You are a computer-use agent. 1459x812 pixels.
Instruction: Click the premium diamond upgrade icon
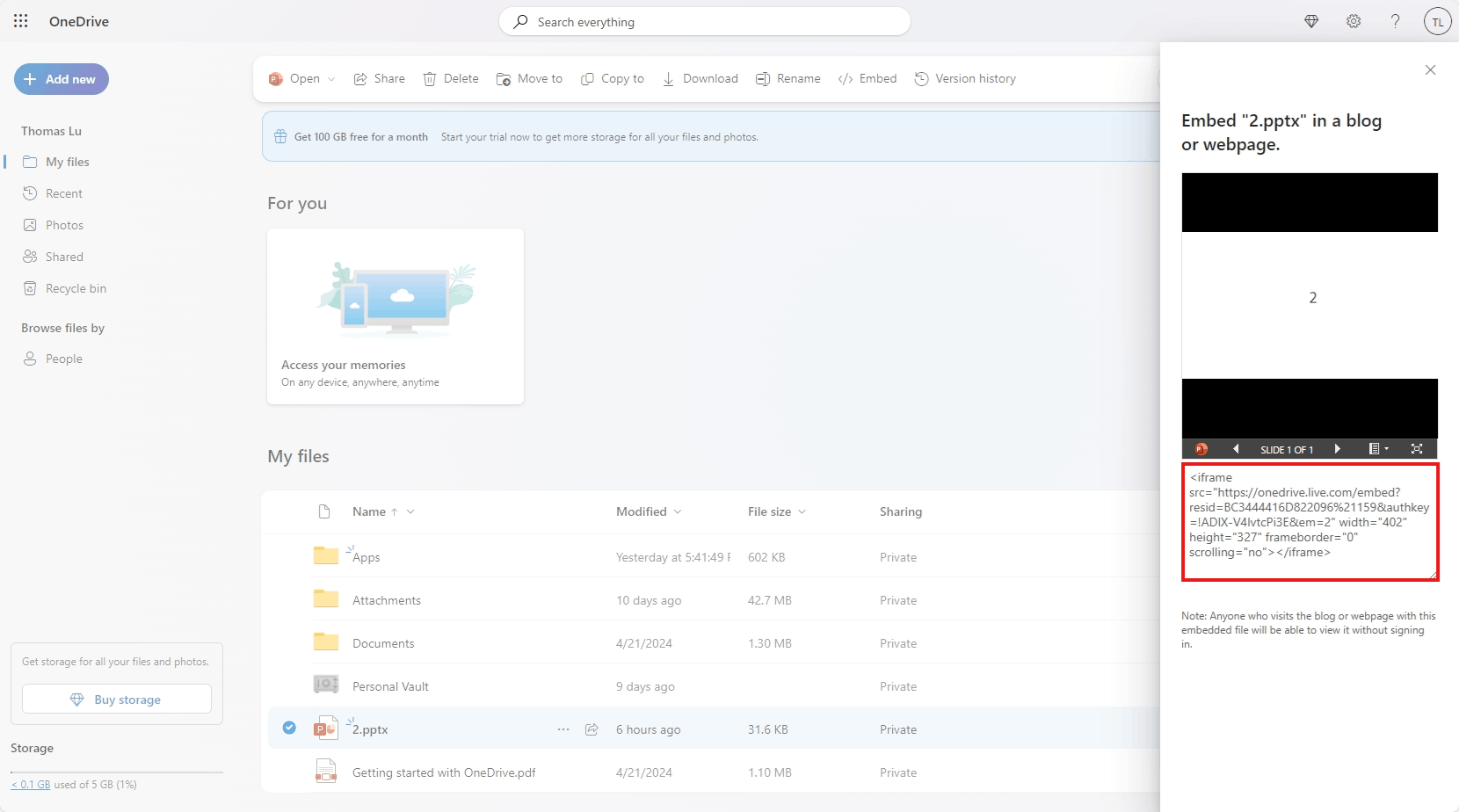tap(1311, 21)
